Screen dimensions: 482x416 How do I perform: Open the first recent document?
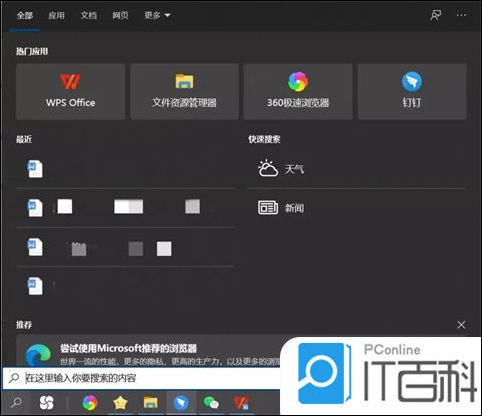[x=125, y=169]
